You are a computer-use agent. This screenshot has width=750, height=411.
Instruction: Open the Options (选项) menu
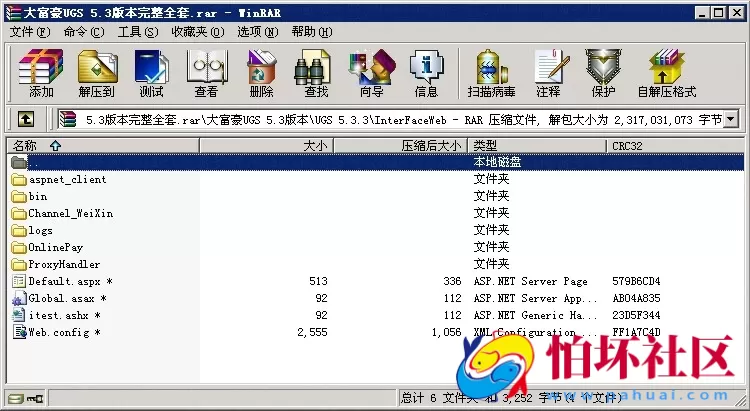[257, 32]
